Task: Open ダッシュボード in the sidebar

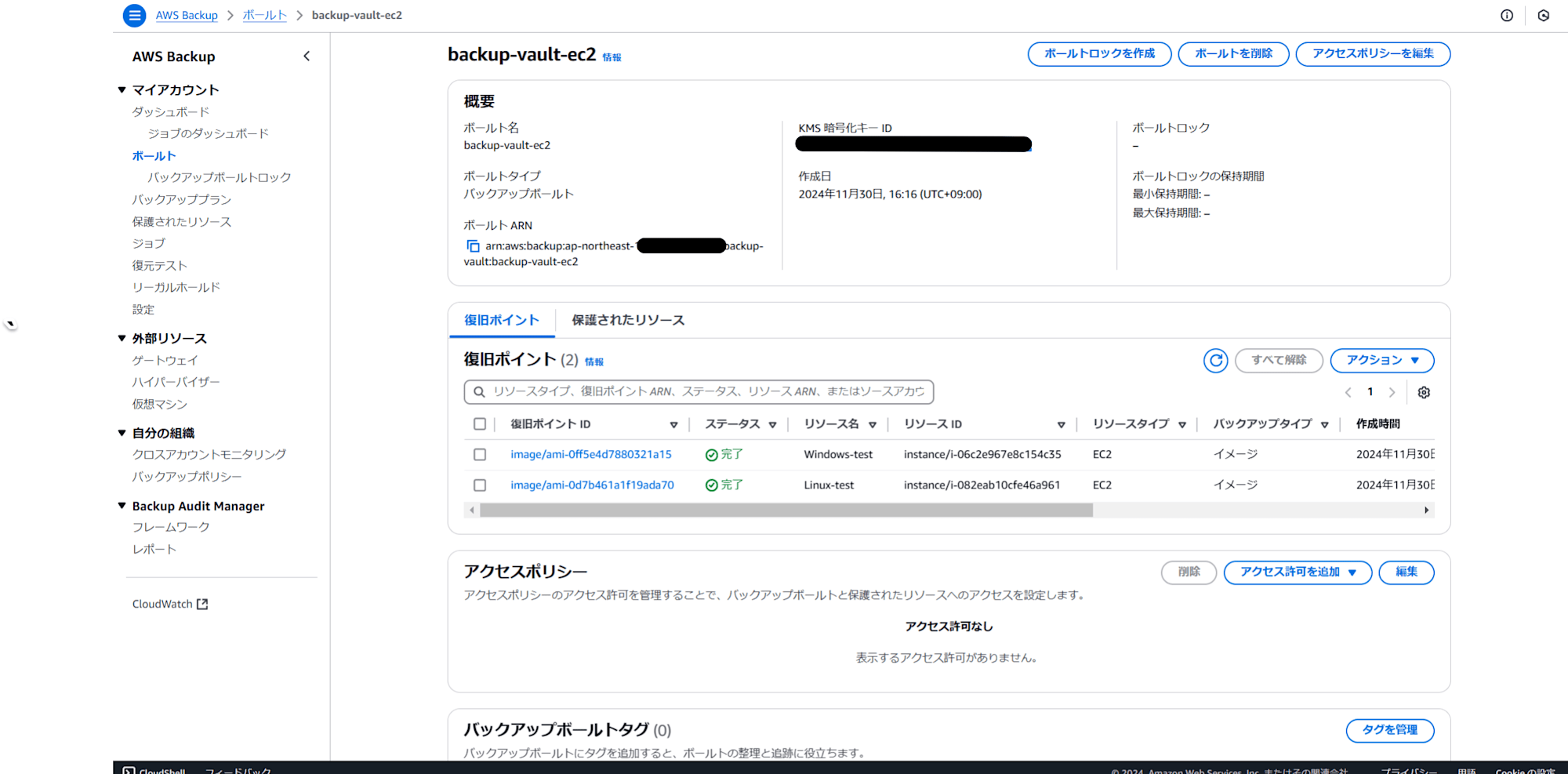Action: pos(171,112)
